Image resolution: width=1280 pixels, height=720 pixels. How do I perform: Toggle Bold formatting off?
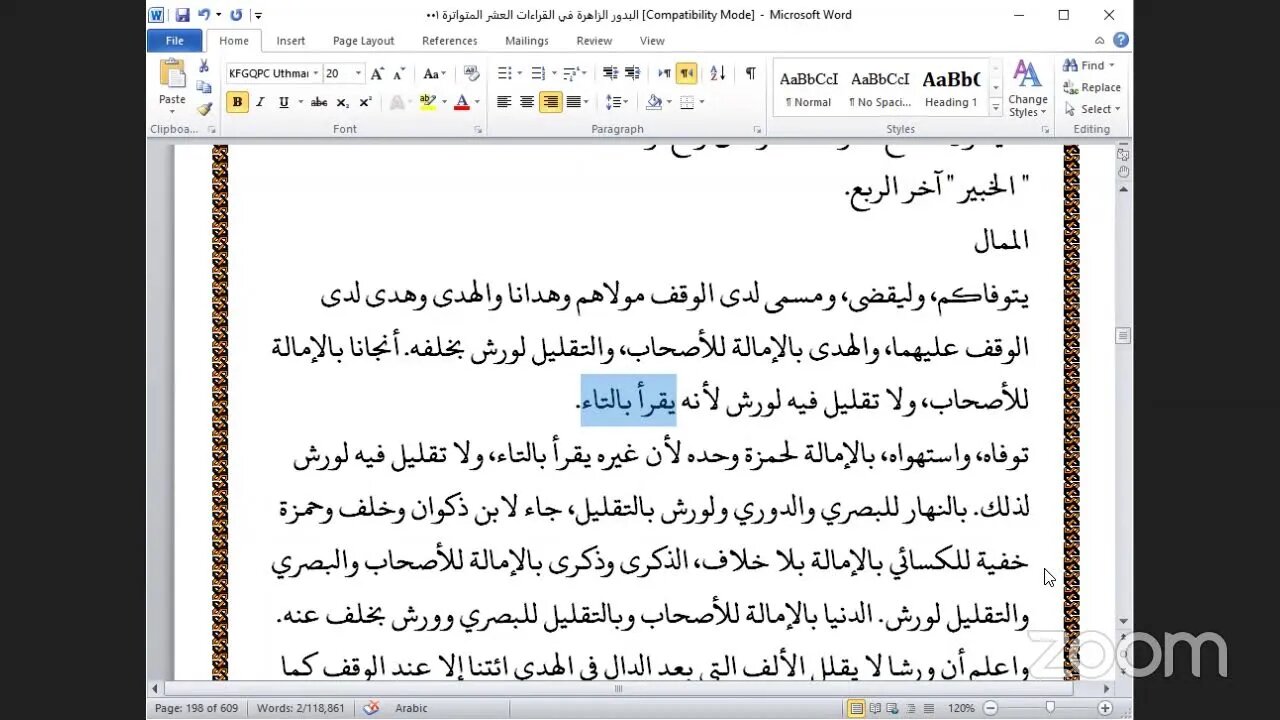tap(237, 102)
